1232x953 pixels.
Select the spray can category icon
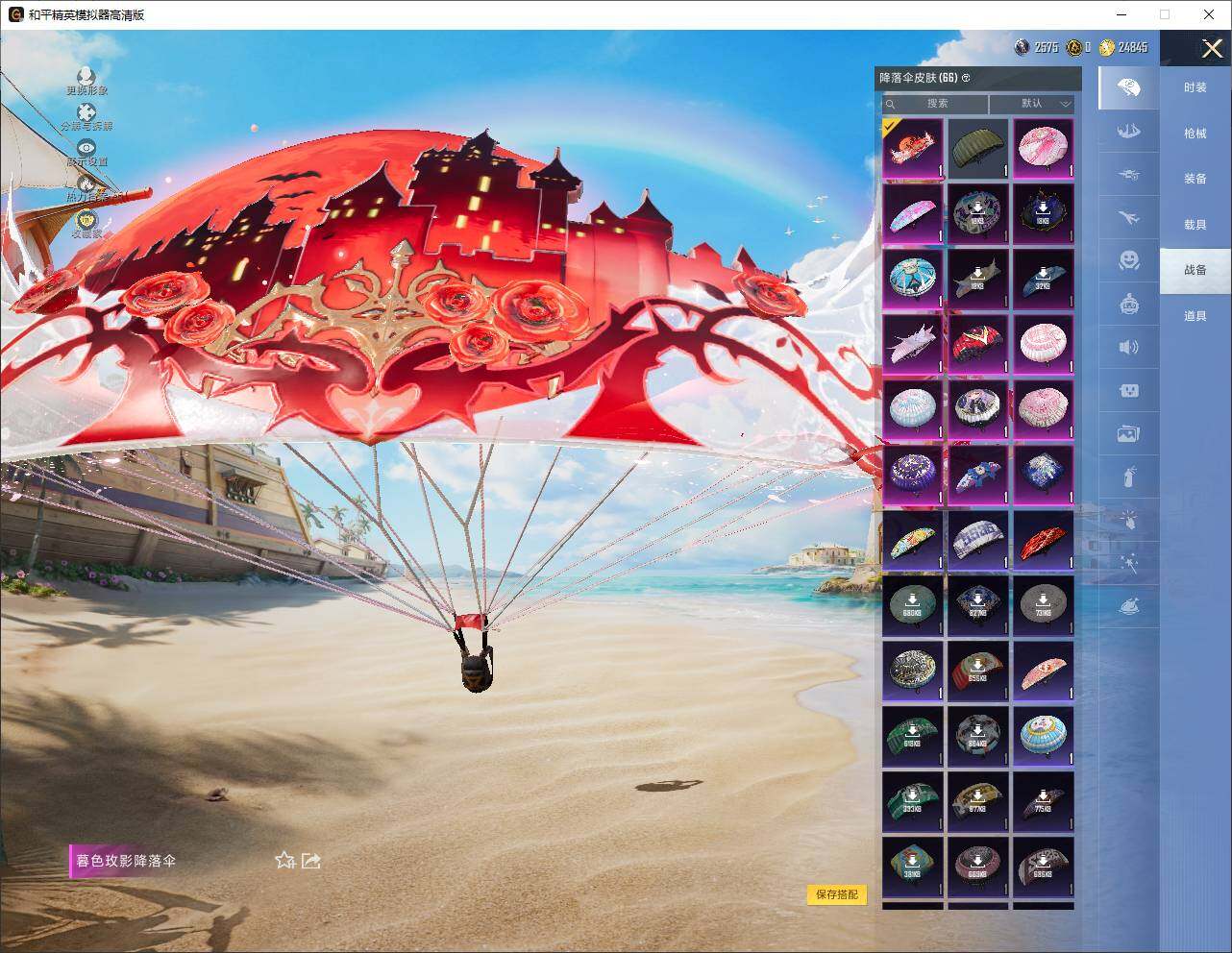pyautogui.click(x=1129, y=476)
